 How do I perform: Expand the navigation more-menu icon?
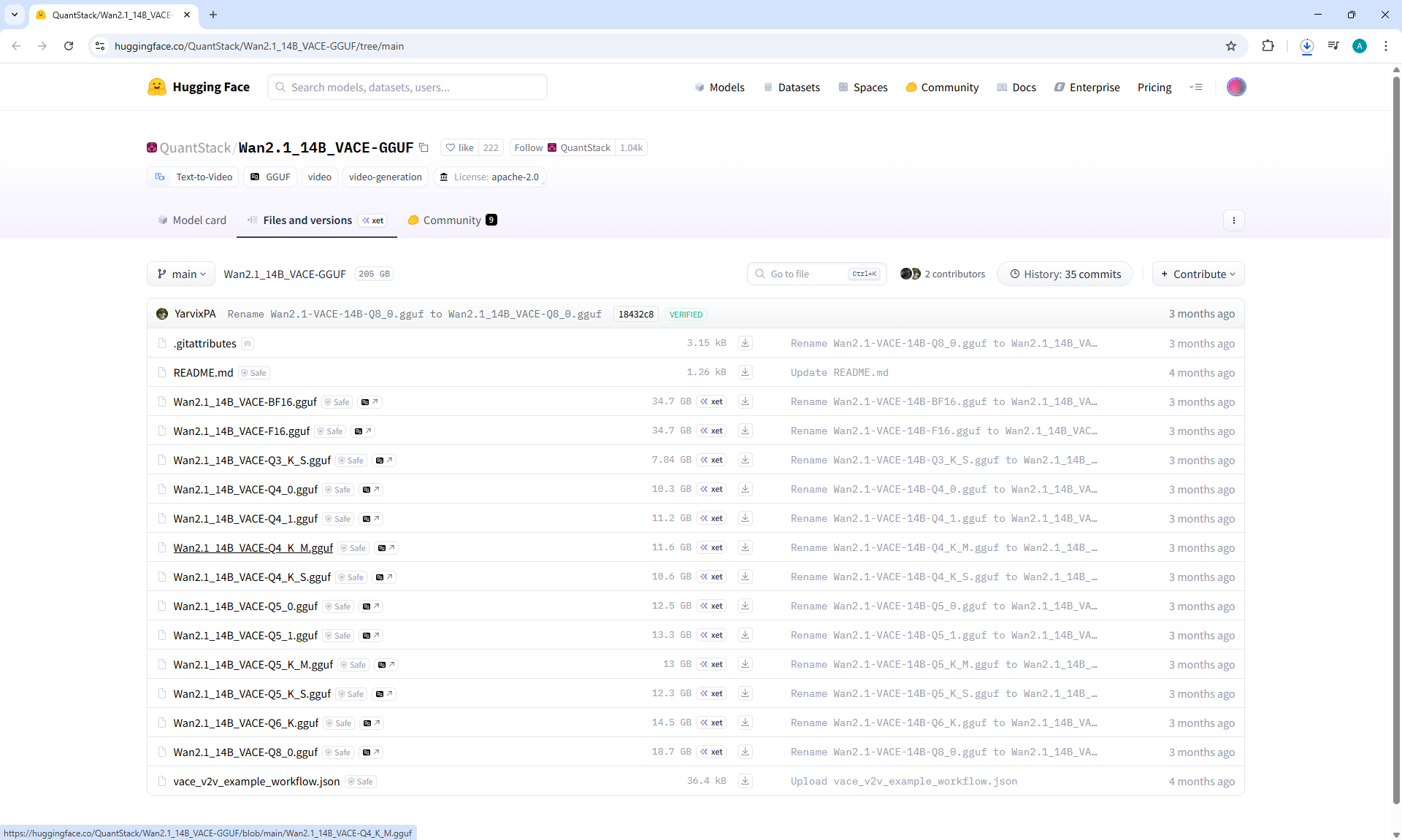(x=1195, y=87)
